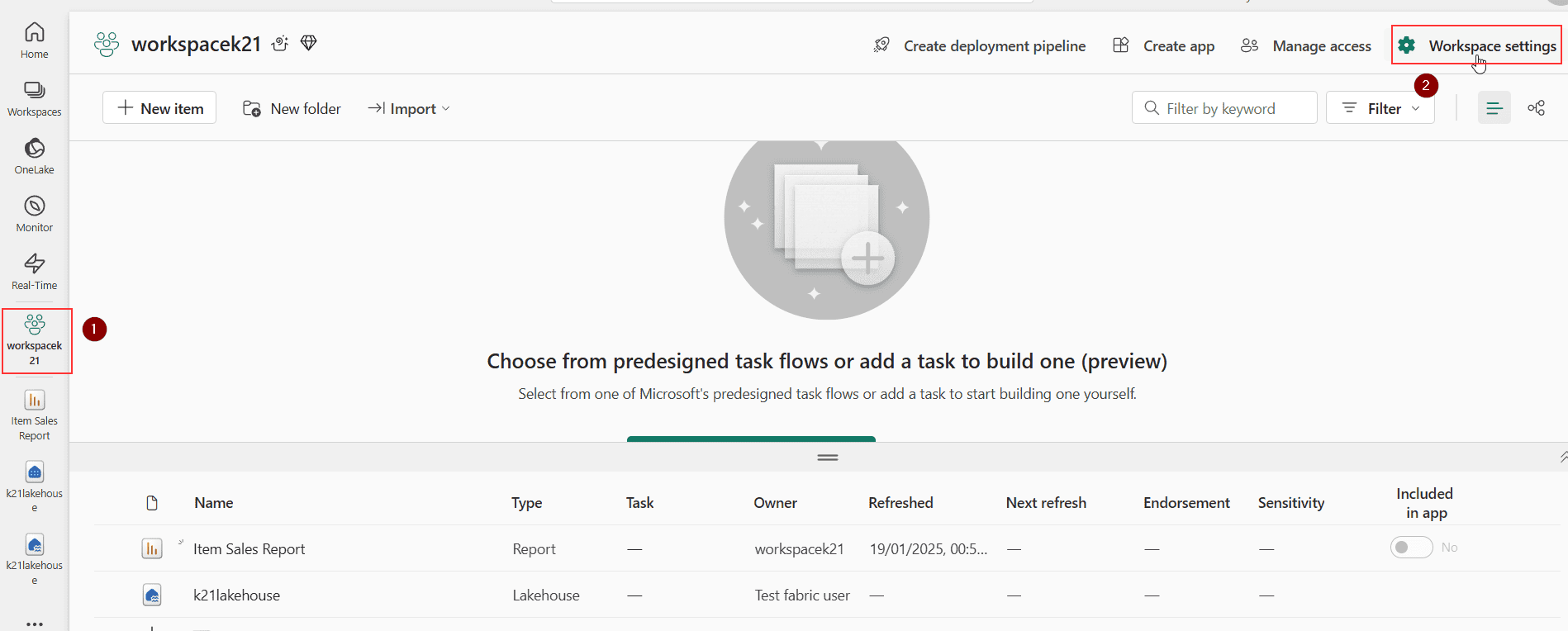The image size is (1568, 631).
Task: Open the Monitor hub icon
Action: [34, 214]
